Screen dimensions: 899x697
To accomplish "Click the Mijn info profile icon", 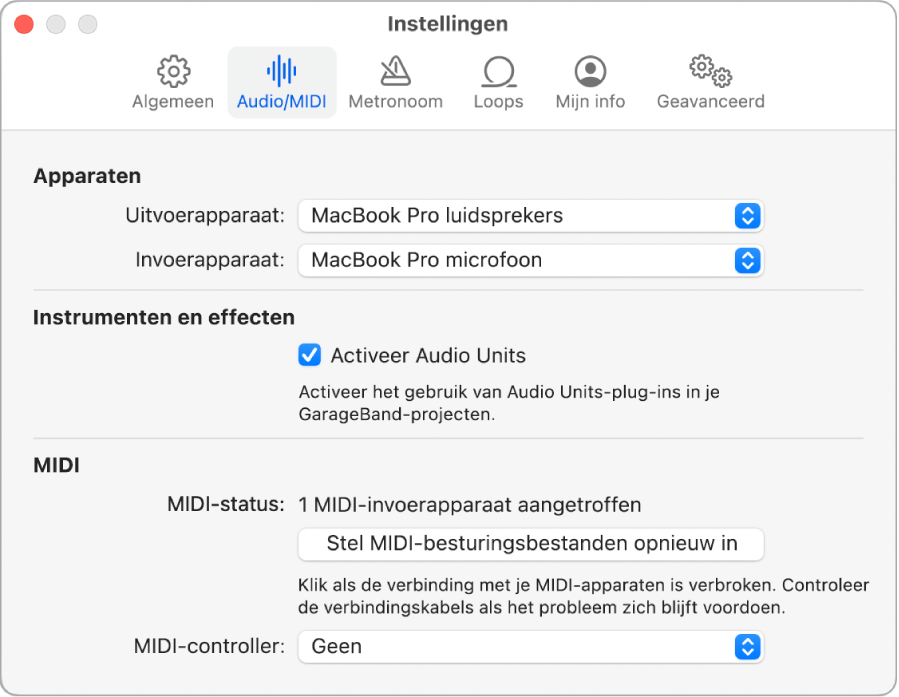I will coord(589,71).
